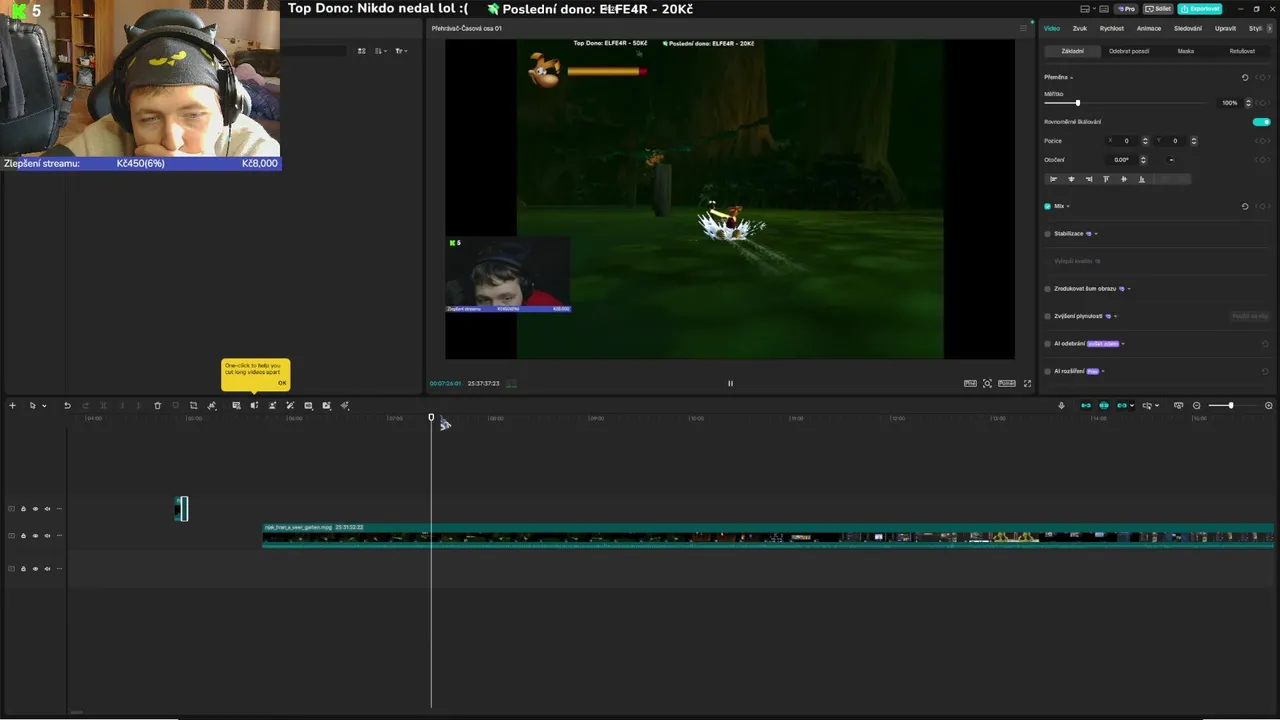This screenshot has width=1280, height=720.
Task: Expand AI rozšíření options arrow
Action: pyautogui.click(x=1103, y=371)
